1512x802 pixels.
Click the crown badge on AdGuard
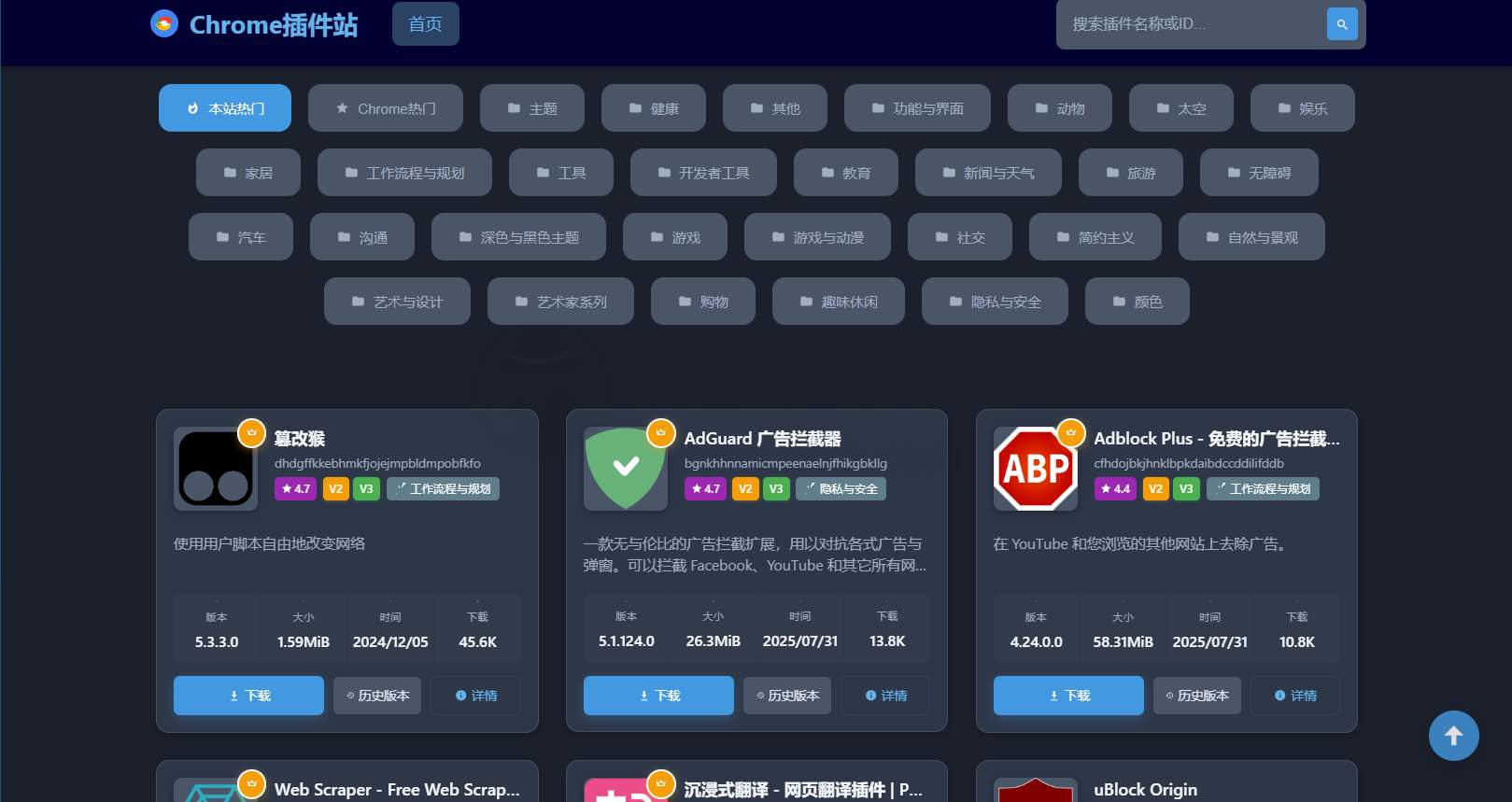click(661, 433)
